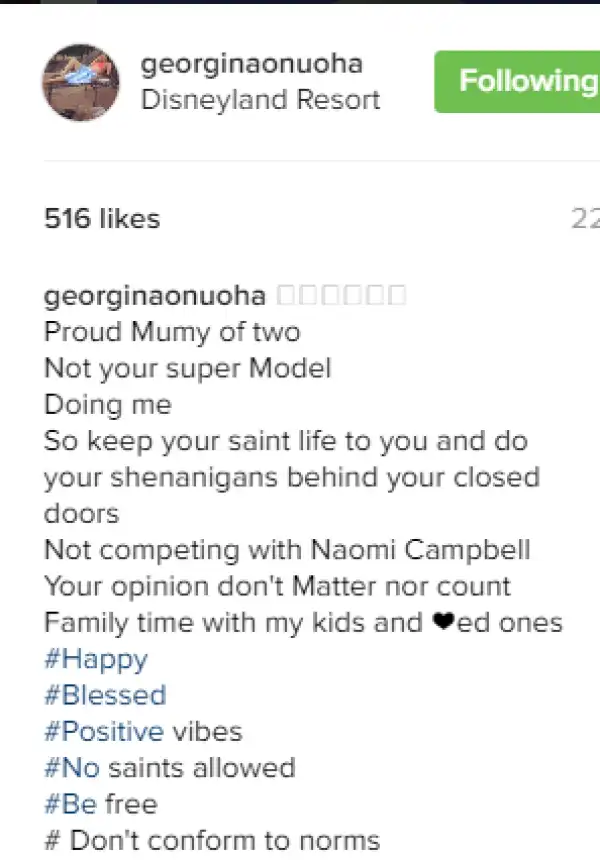
Task: Follow the #No hashtag link
Action: 72,768
